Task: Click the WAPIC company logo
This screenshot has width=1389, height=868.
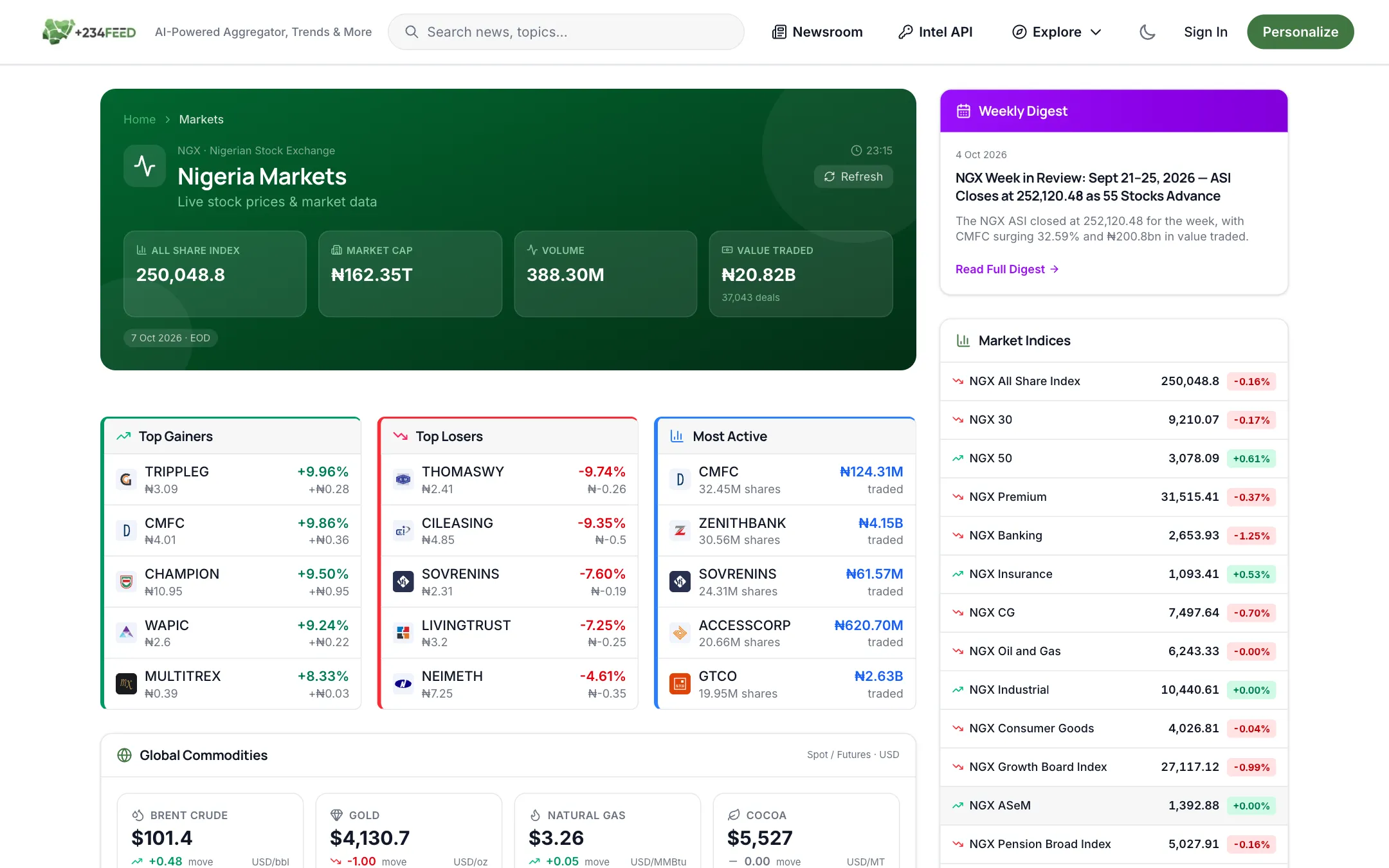Action: point(126,633)
